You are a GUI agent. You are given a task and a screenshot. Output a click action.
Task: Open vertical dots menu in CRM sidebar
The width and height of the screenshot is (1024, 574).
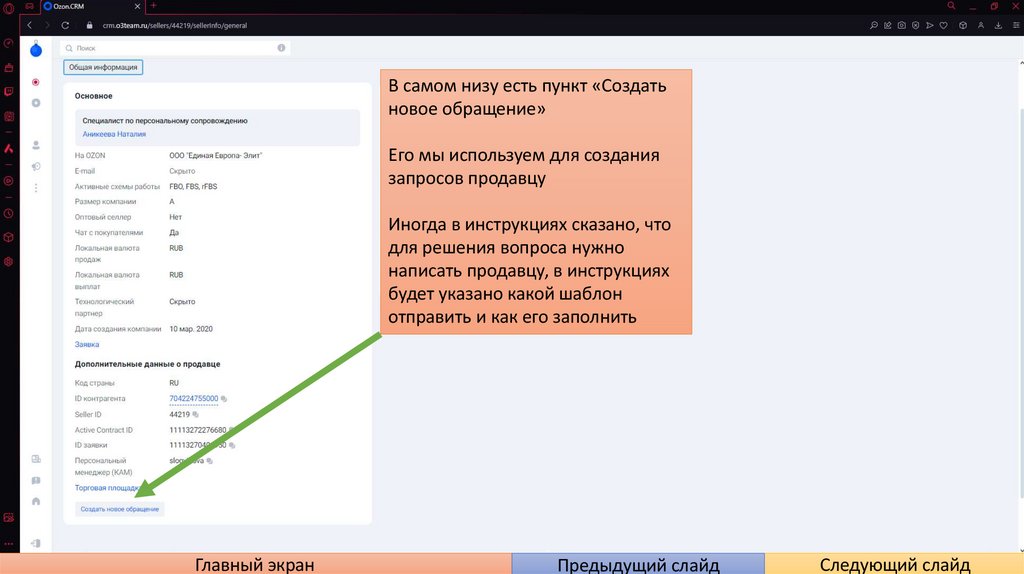[36, 188]
